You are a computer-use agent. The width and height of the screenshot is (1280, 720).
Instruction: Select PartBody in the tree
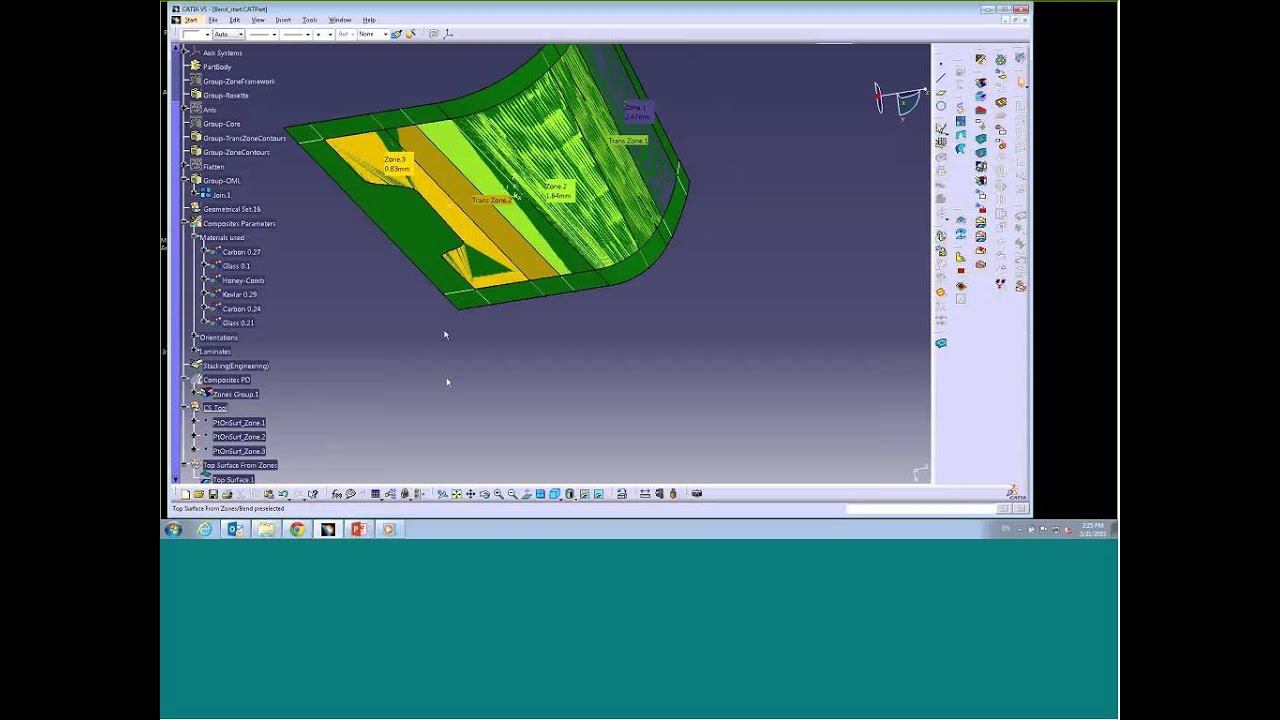point(217,67)
